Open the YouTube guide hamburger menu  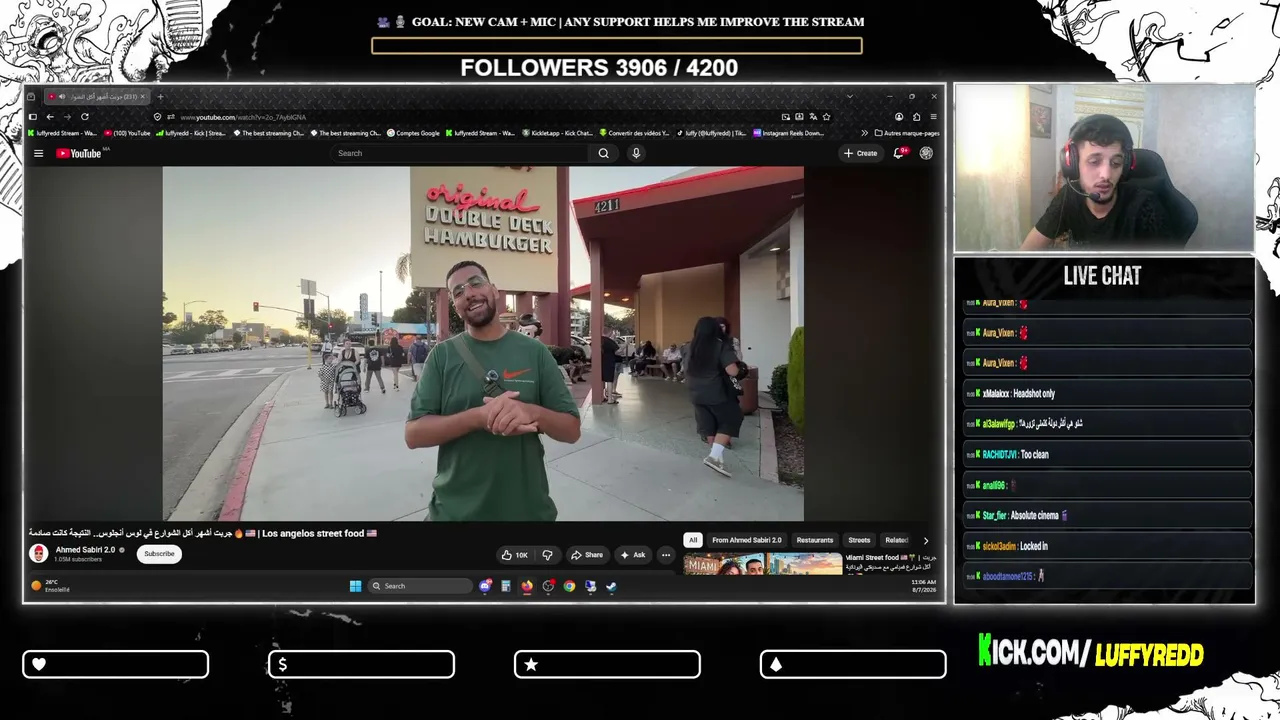(x=38, y=153)
